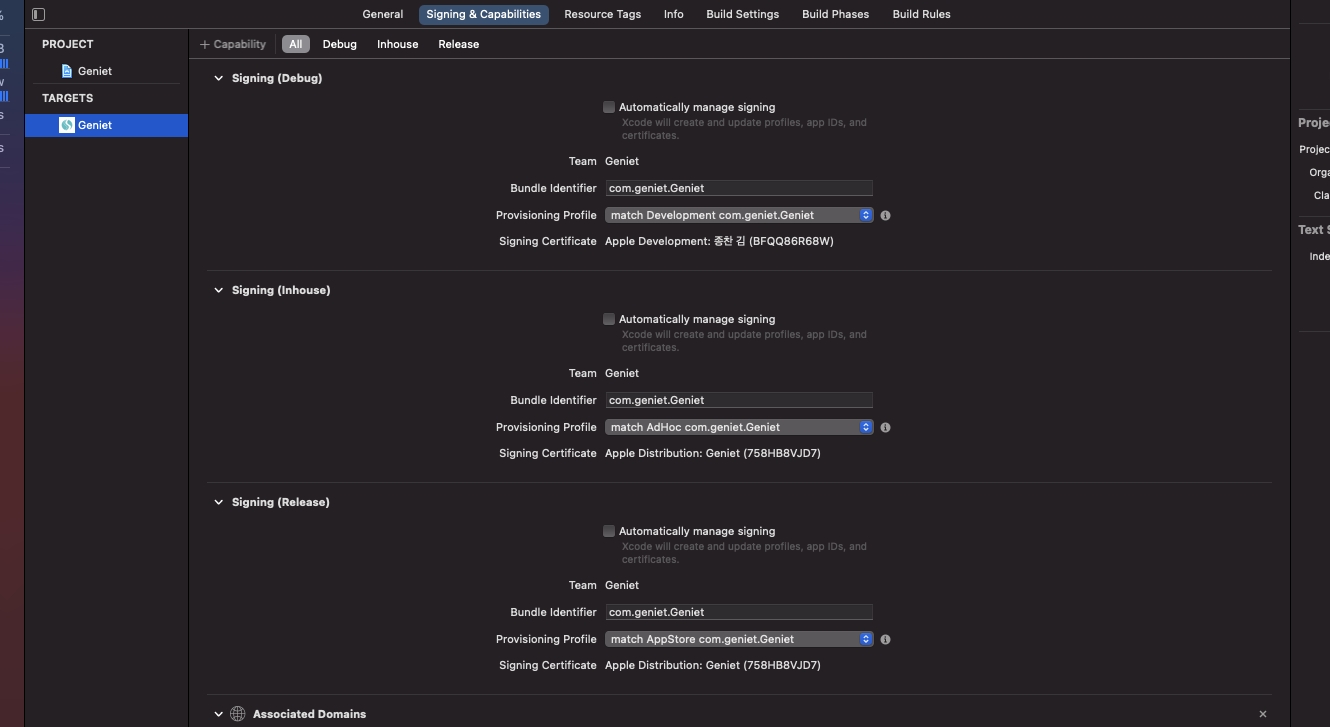Filter by Inhouse configuration
This screenshot has height=727, width=1330.
click(x=397, y=44)
